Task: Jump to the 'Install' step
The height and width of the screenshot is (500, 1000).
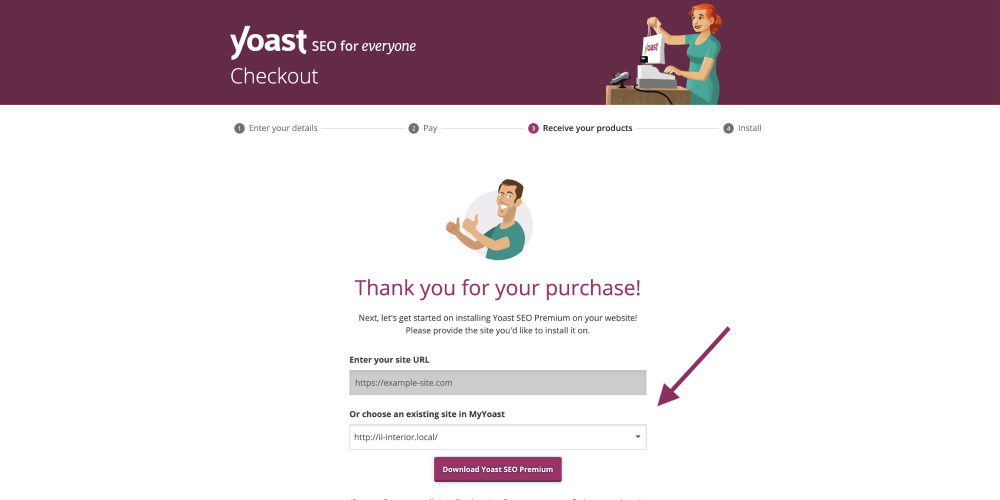Action: point(750,128)
